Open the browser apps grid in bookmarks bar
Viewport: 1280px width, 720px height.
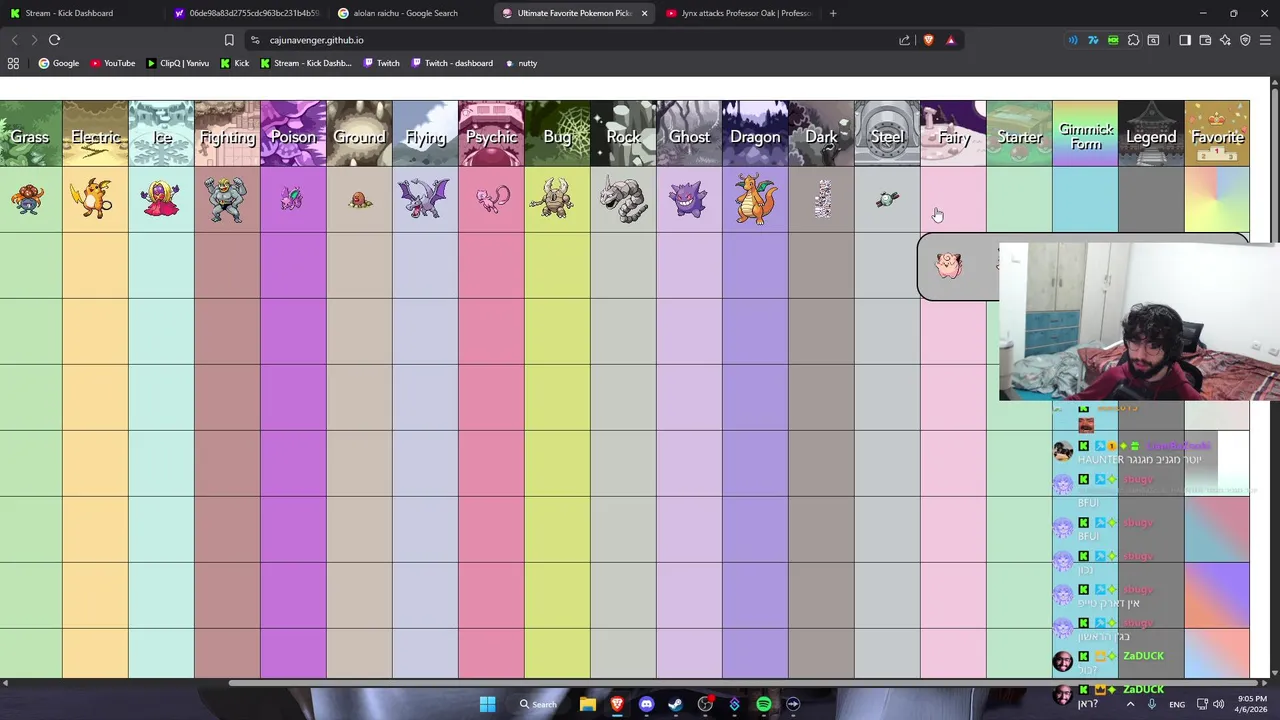13,63
